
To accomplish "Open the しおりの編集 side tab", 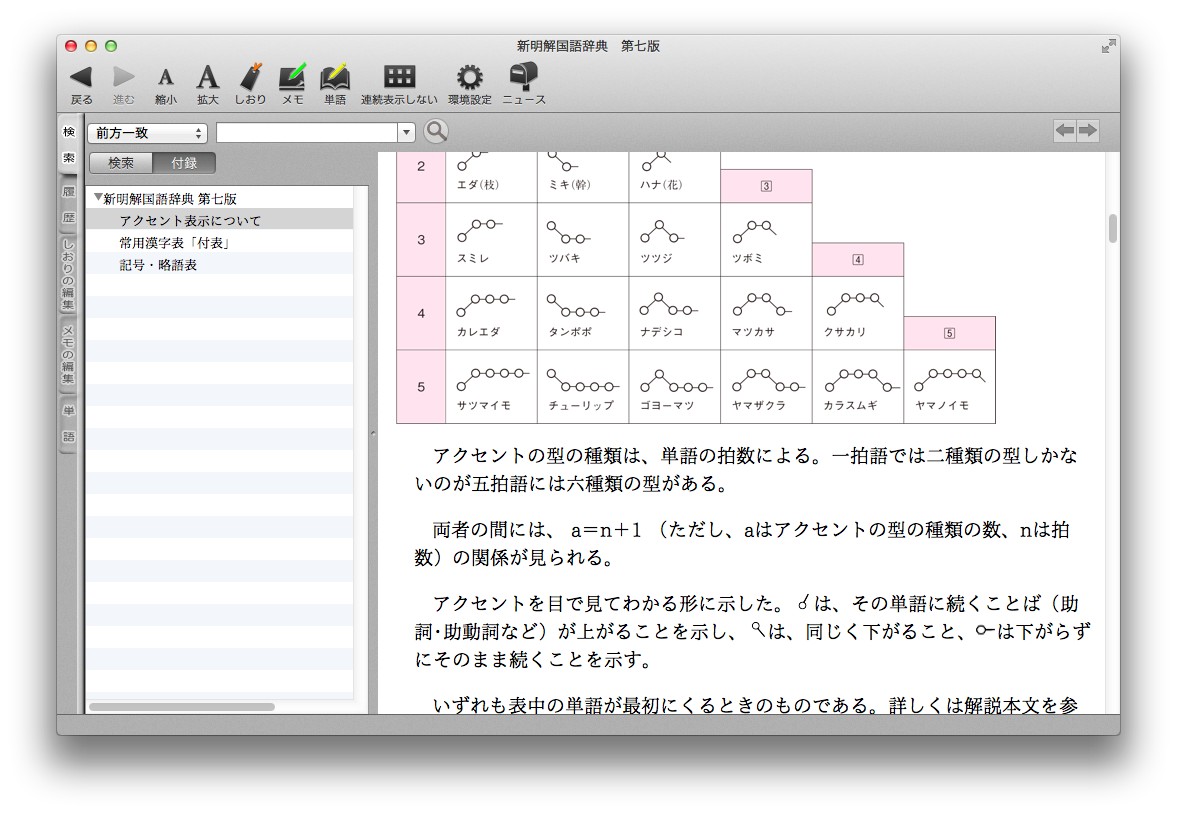I will point(68,274).
